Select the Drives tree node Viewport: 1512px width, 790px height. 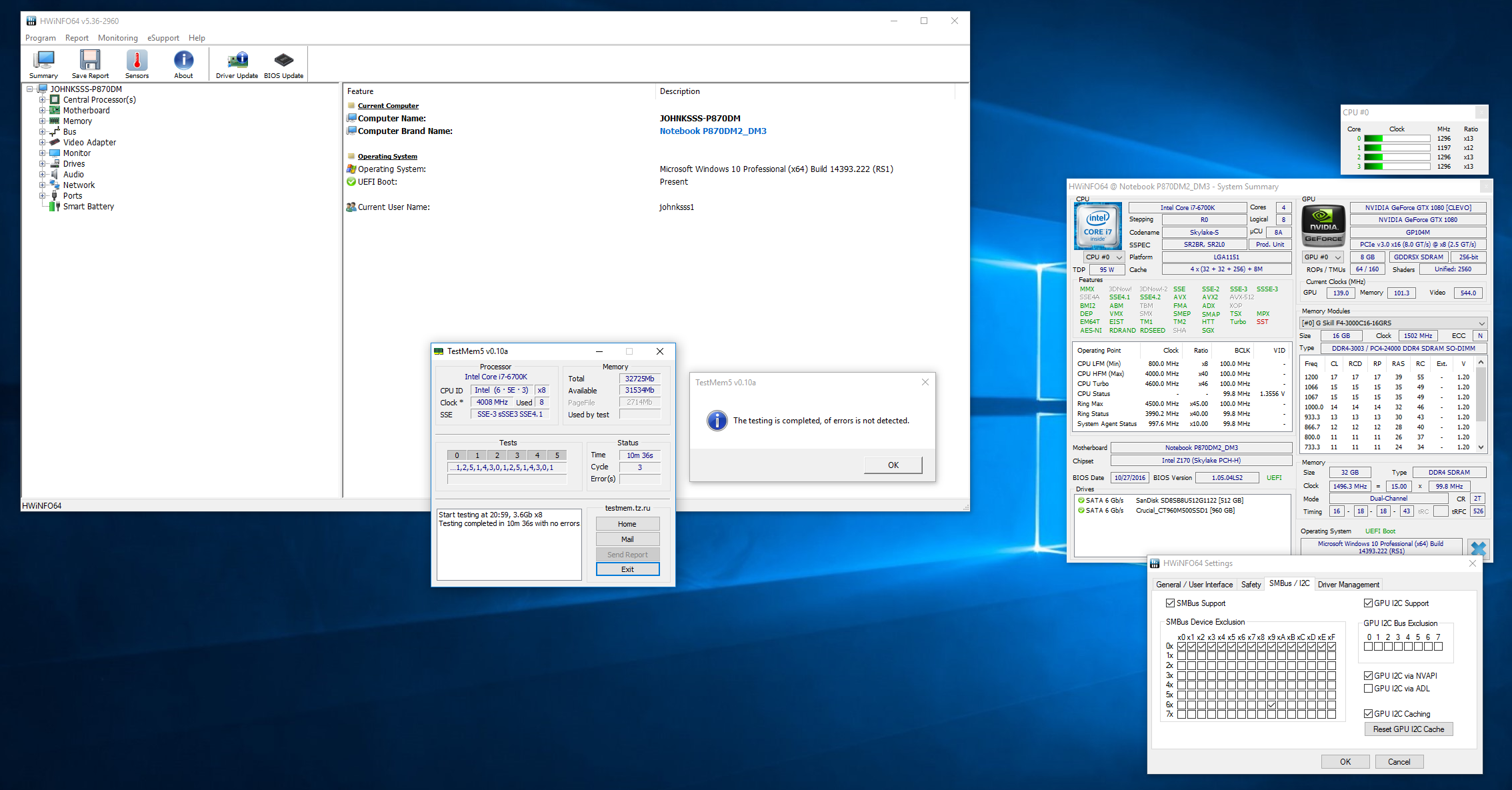point(74,163)
